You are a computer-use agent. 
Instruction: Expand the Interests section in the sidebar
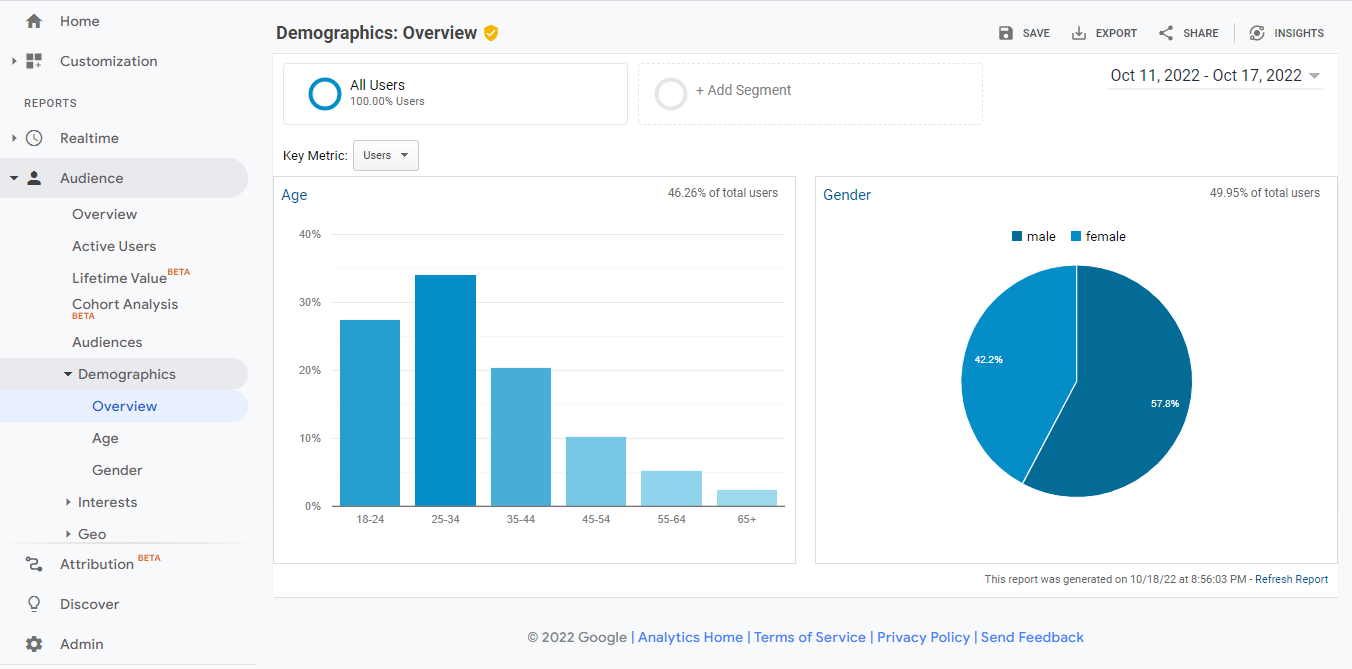click(x=105, y=501)
